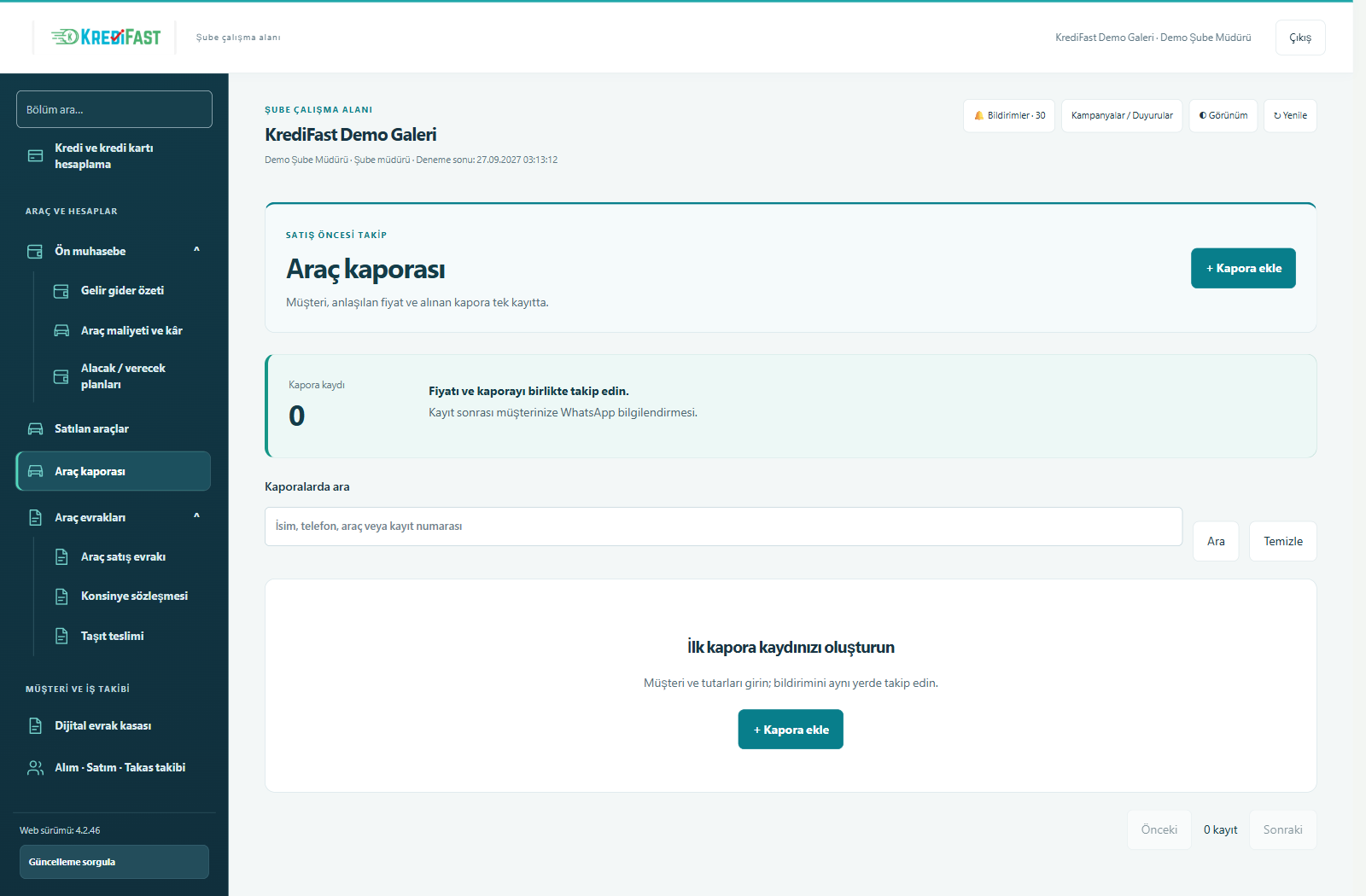Click the Konsinye sözleşmesi document icon
This screenshot has height=896, width=1366.
point(61,596)
